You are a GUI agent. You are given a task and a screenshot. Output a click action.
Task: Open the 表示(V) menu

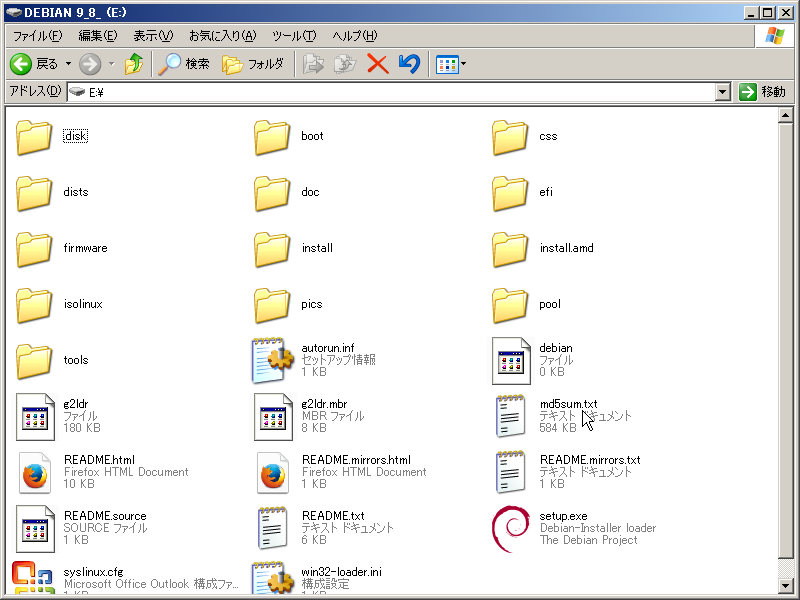pos(153,36)
